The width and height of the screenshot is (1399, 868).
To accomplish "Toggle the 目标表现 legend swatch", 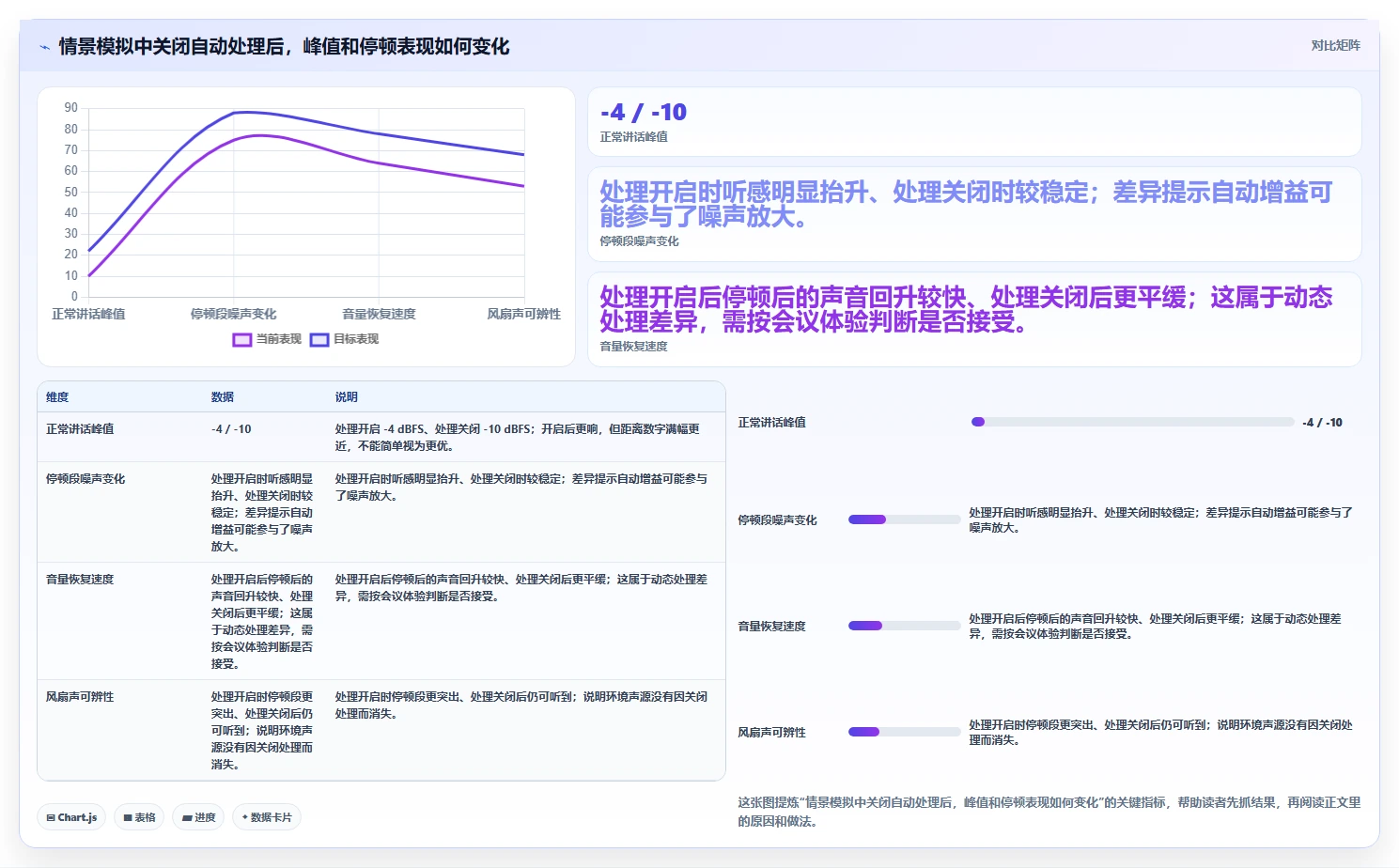I will [x=319, y=339].
